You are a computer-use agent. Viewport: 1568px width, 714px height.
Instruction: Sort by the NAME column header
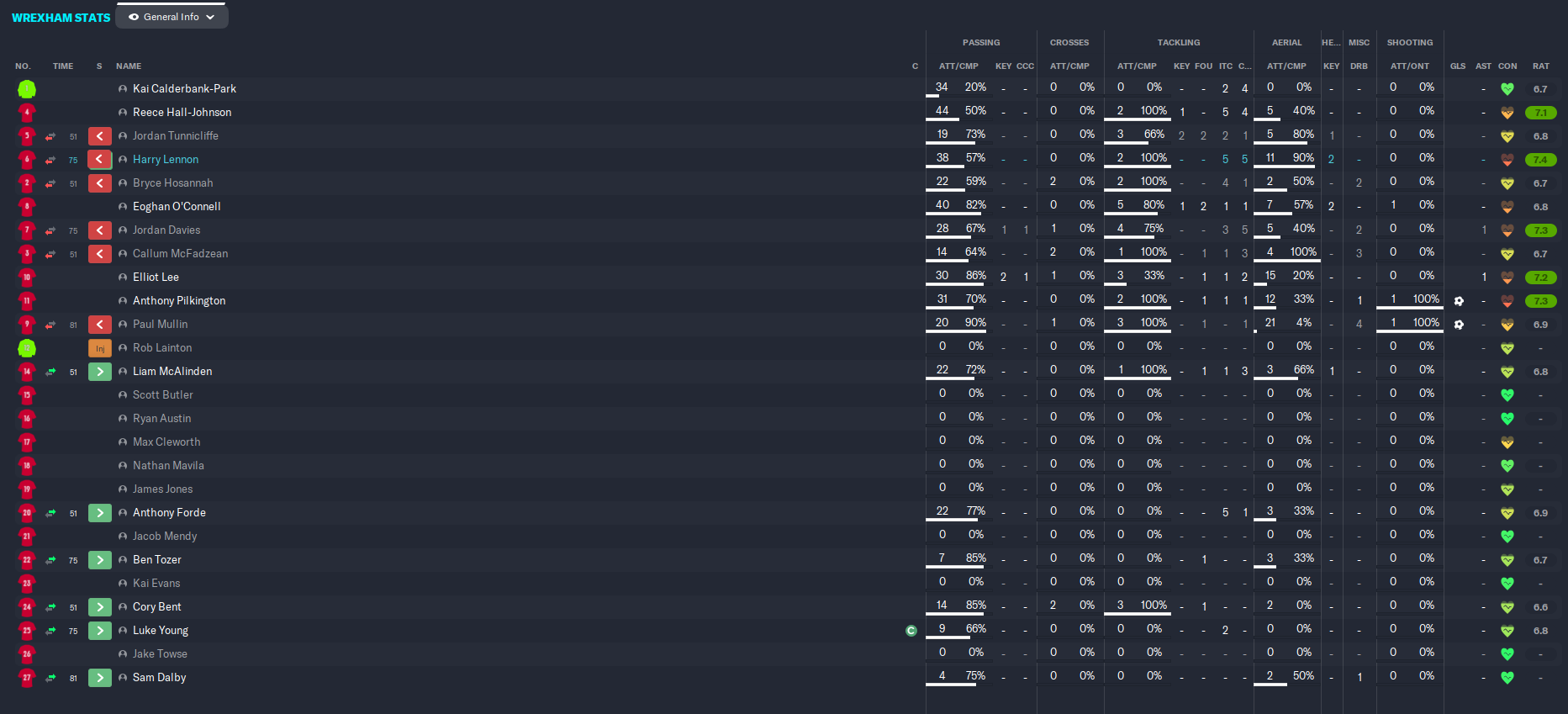point(129,66)
